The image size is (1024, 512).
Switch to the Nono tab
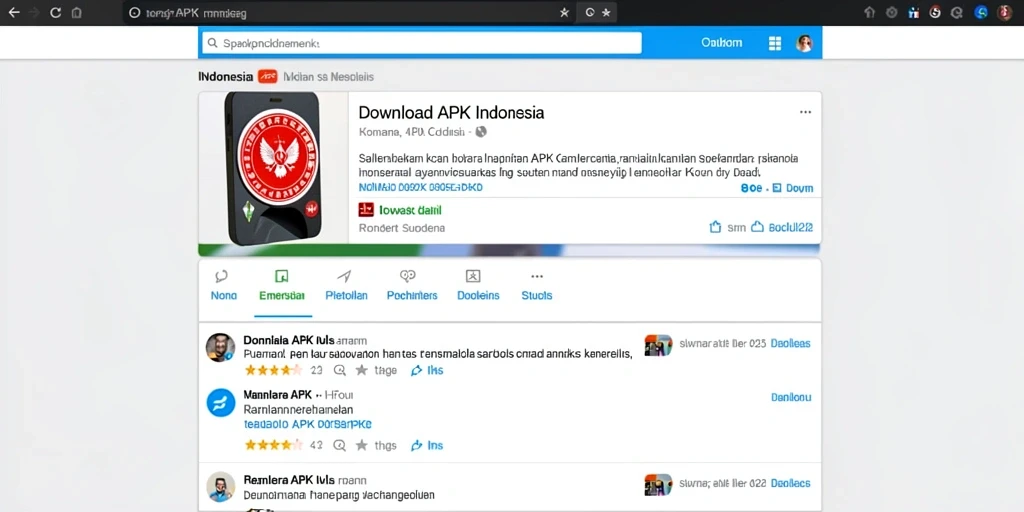pyautogui.click(x=223, y=286)
